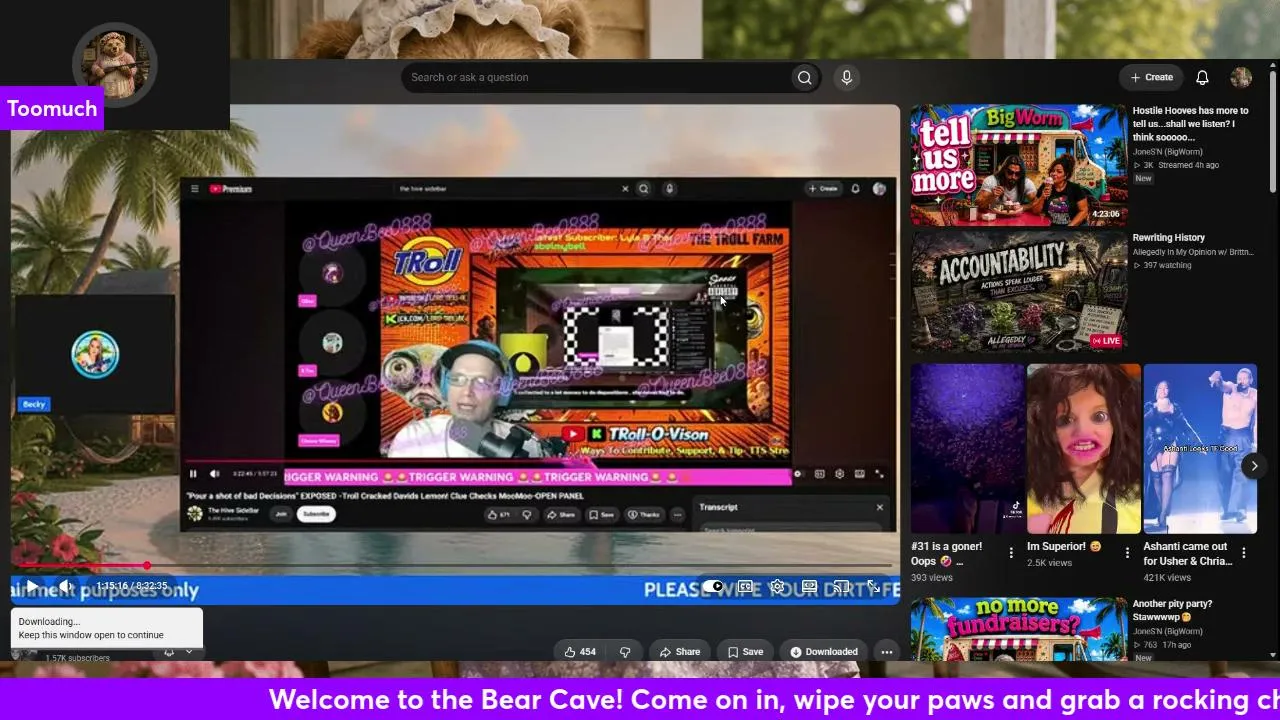Screen dimensions: 1280x720
Task: Click the YouTube Premium logo in embedded page
Action: [231, 189]
